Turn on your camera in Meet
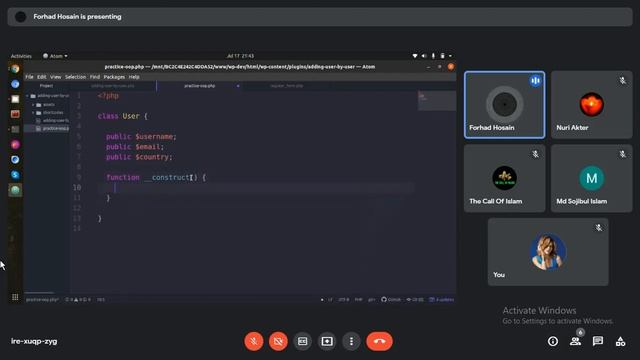Viewport: 640px width, 360px height. click(x=278, y=341)
